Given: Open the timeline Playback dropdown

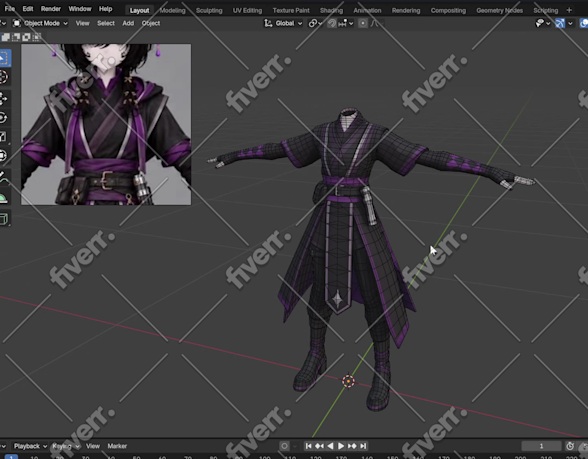Looking at the screenshot, I should pyautogui.click(x=30, y=446).
